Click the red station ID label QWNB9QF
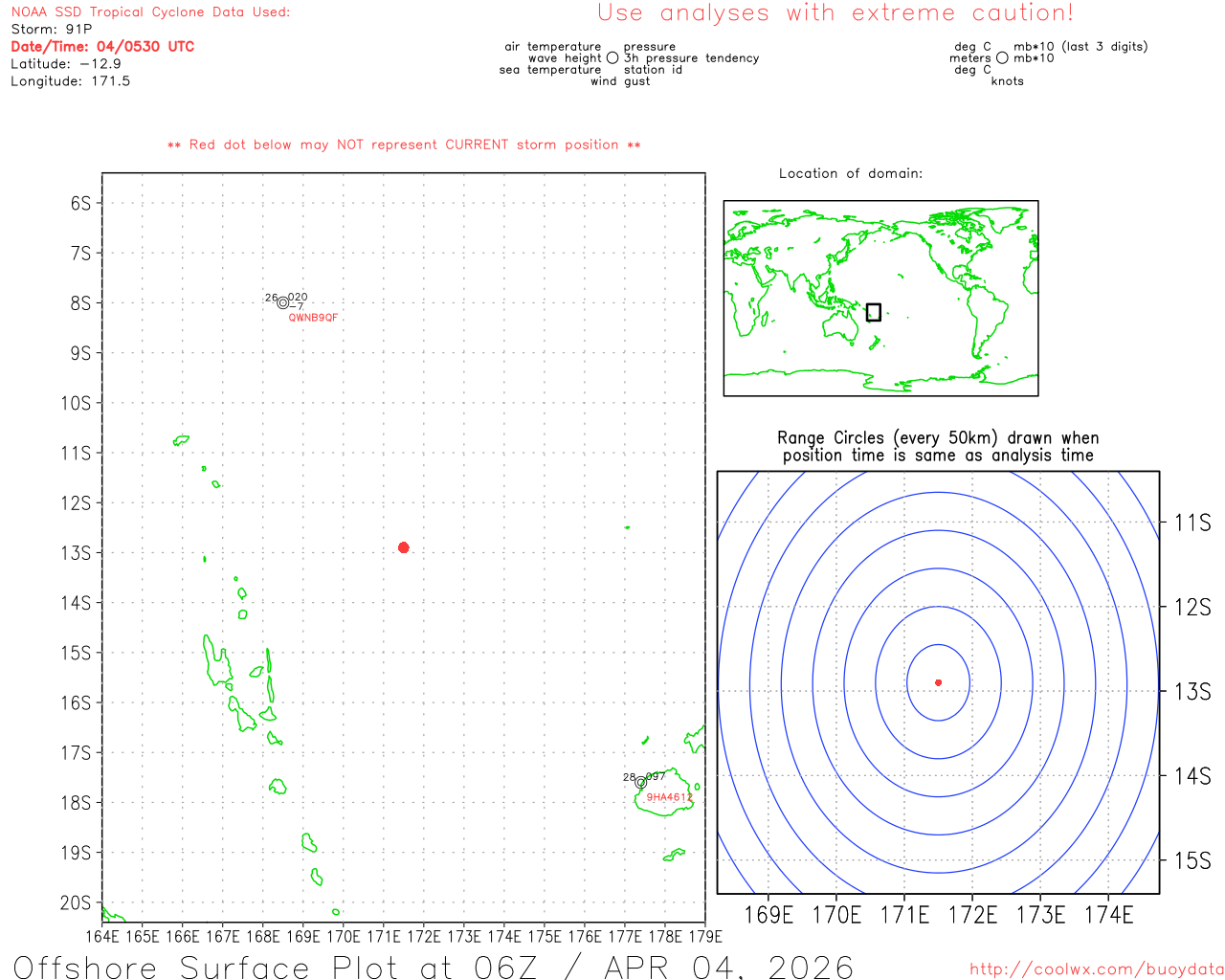Image resolution: width=1225 pixels, height=980 pixels. [313, 318]
